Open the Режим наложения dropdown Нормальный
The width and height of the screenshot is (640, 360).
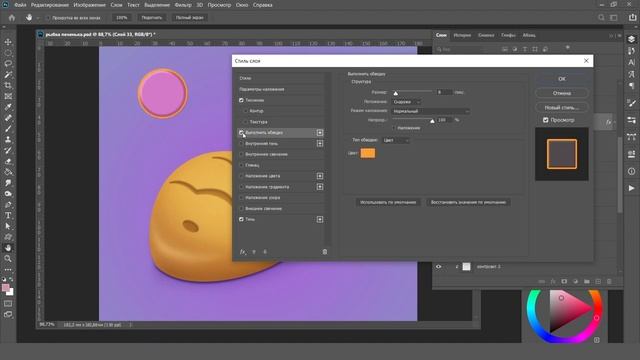tap(431, 111)
